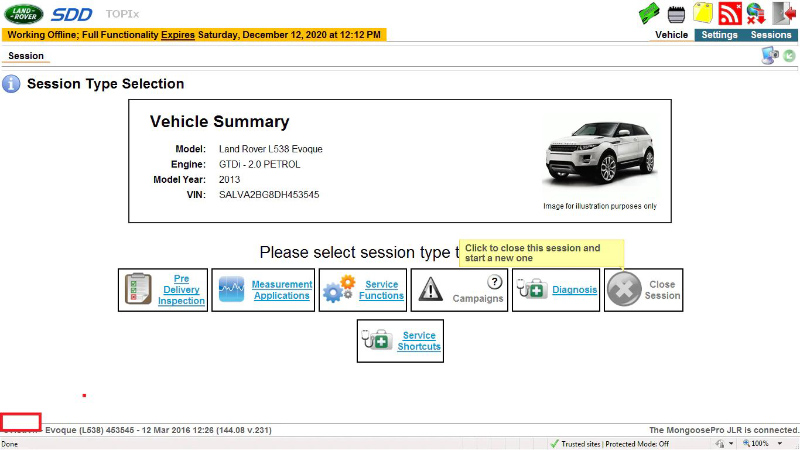The height and width of the screenshot is (450, 800).
Task: Click the Service Functions gears icon
Action: [x=339, y=289]
